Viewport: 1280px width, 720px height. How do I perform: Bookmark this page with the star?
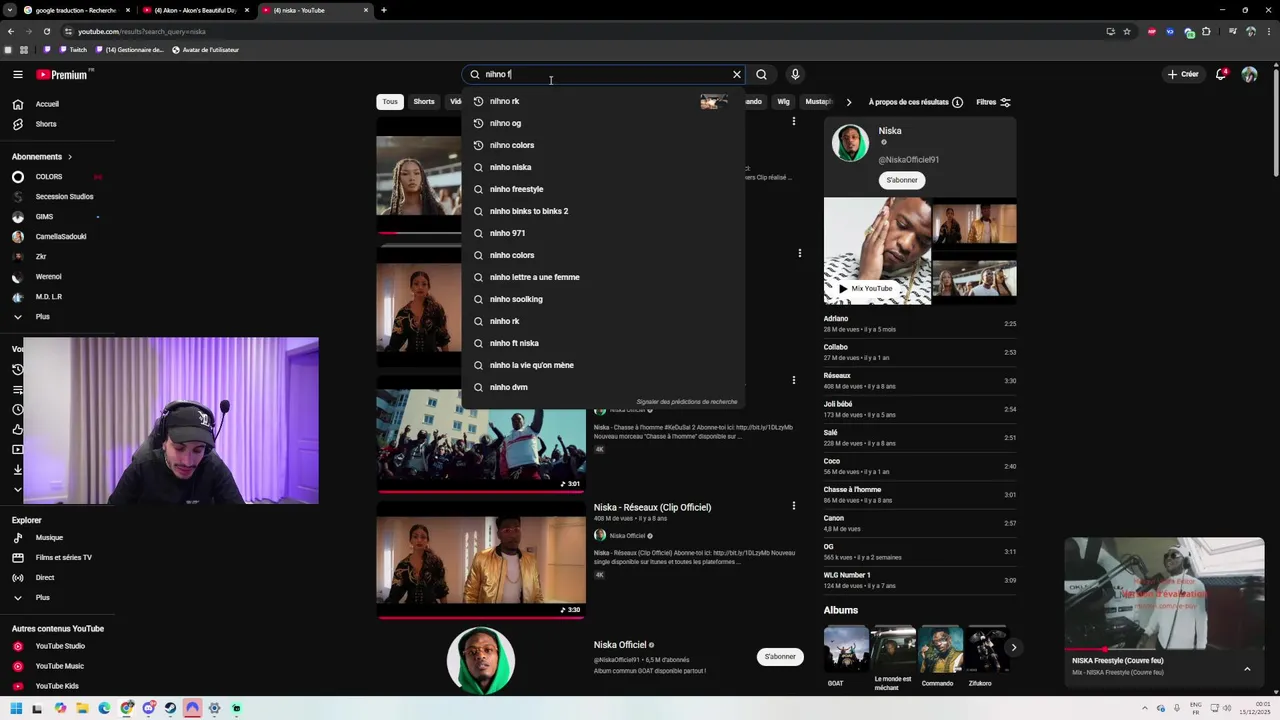(1127, 31)
